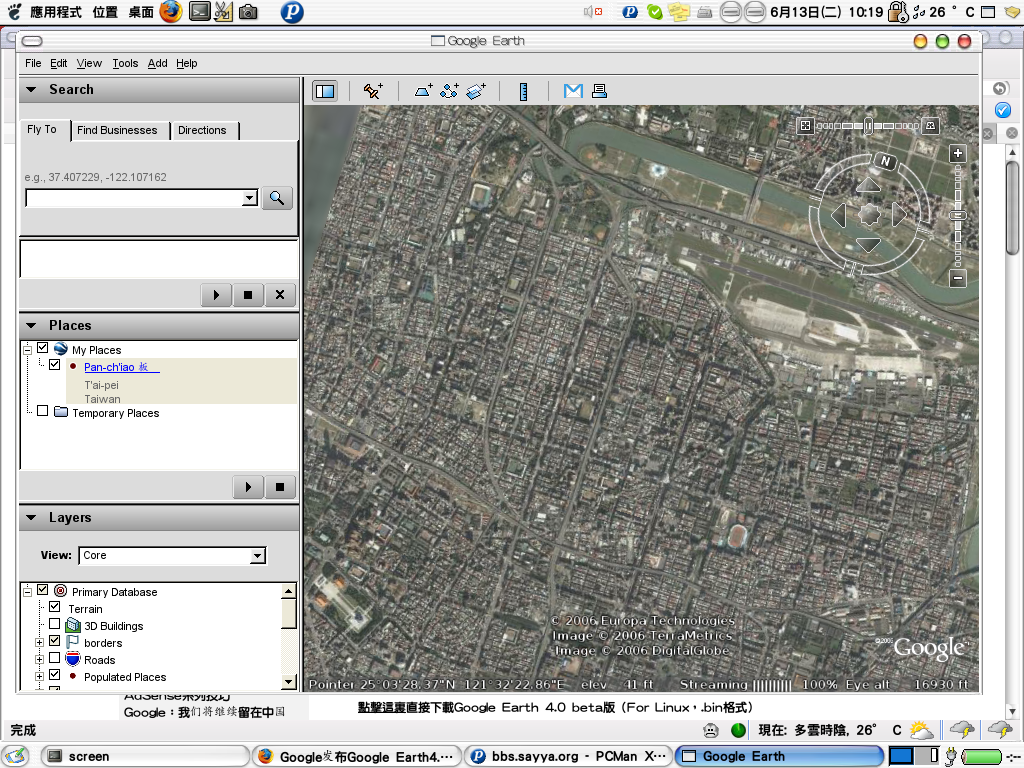Collapse the My Places tree node
Screen dimensions: 1024x768
pyautogui.click(x=28, y=350)
